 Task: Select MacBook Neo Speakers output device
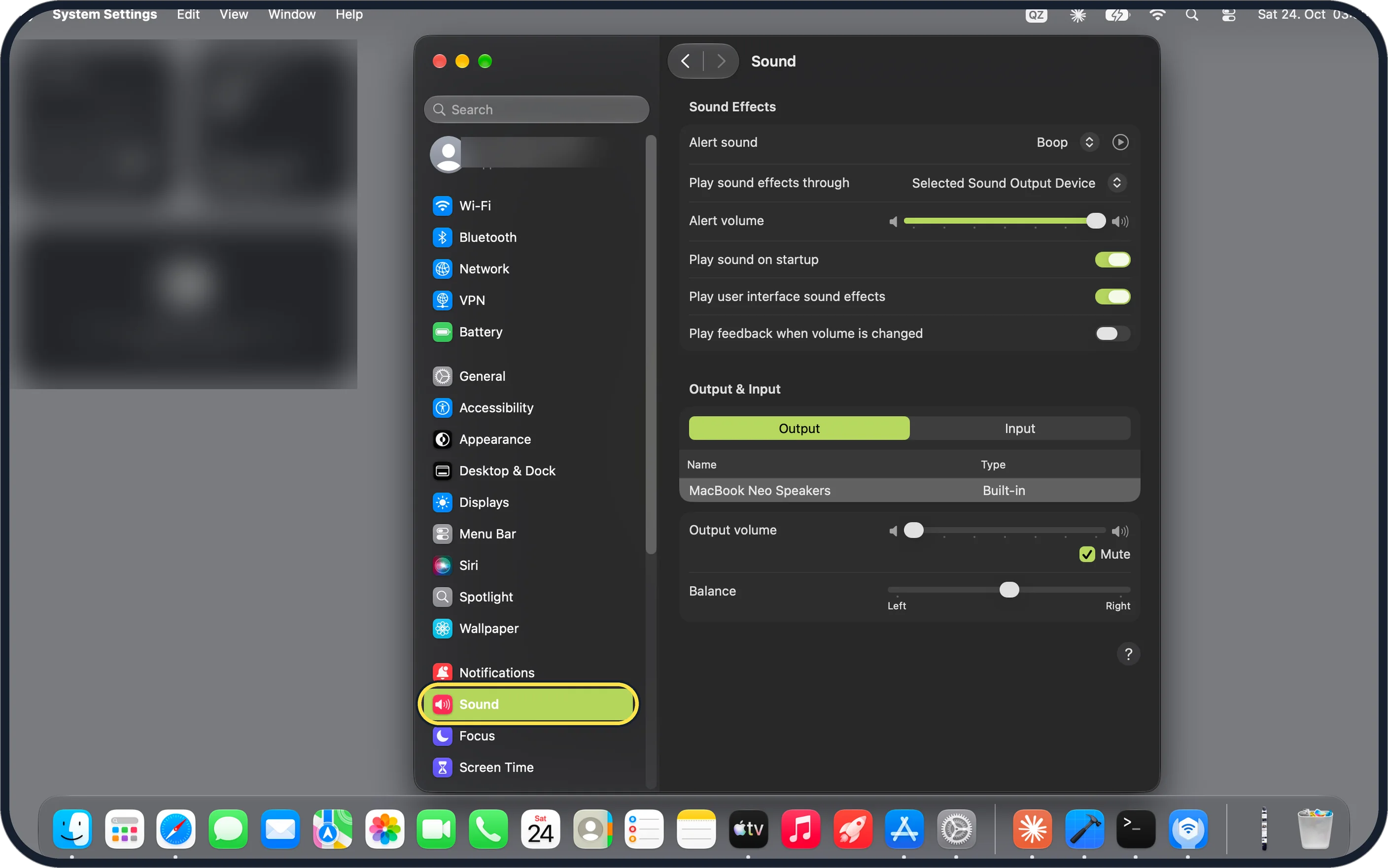(x=909, y=490)
